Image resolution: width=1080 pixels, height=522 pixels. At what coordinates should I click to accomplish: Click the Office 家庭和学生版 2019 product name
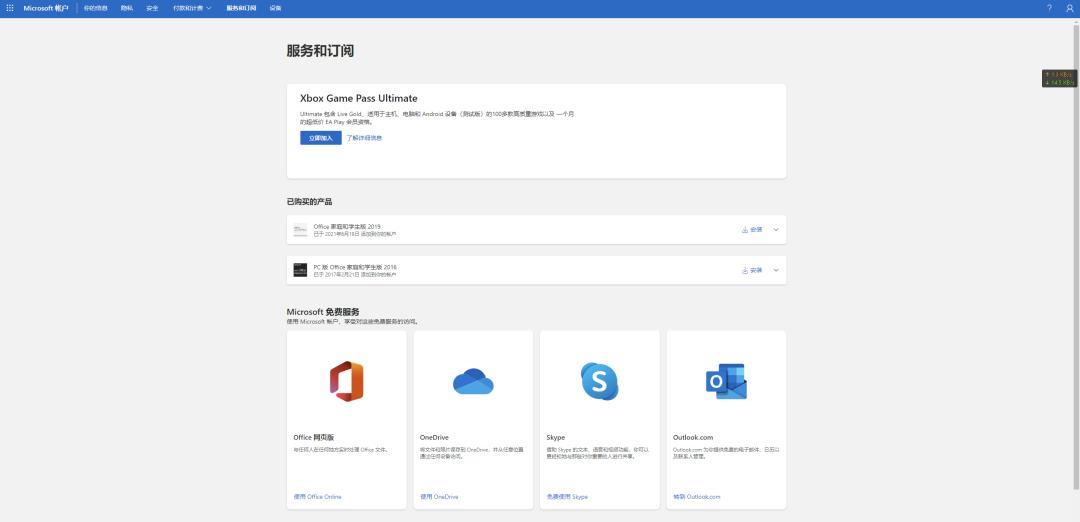tap(347, 226)
